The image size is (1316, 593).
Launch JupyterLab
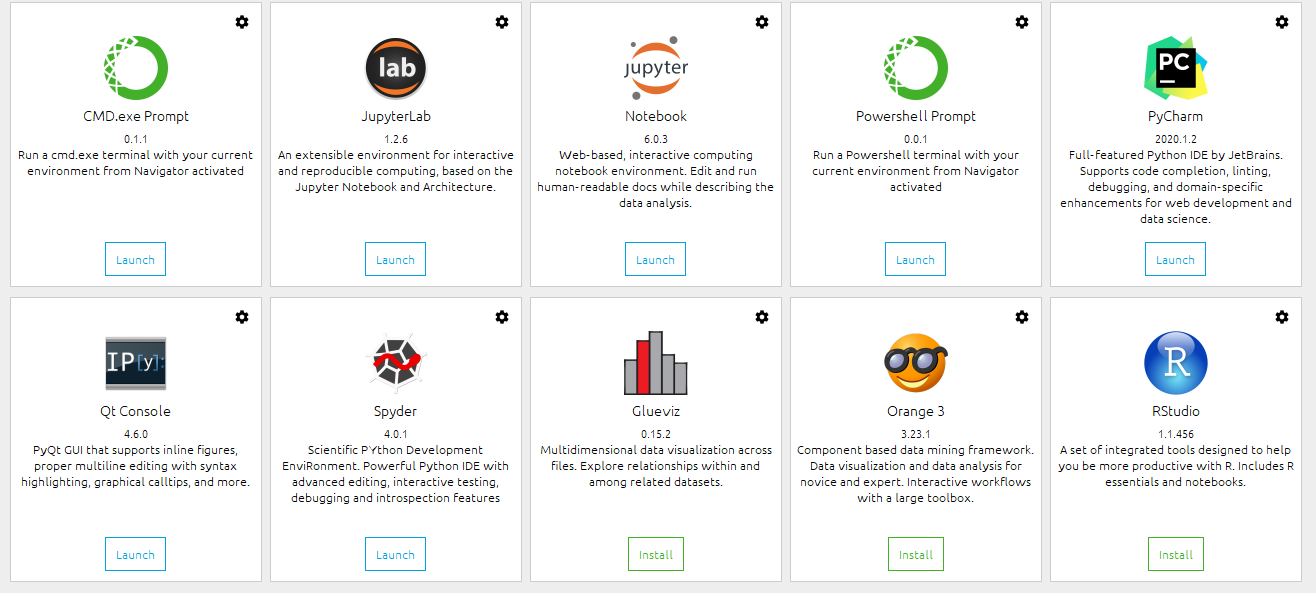click(x=395, y=259)
